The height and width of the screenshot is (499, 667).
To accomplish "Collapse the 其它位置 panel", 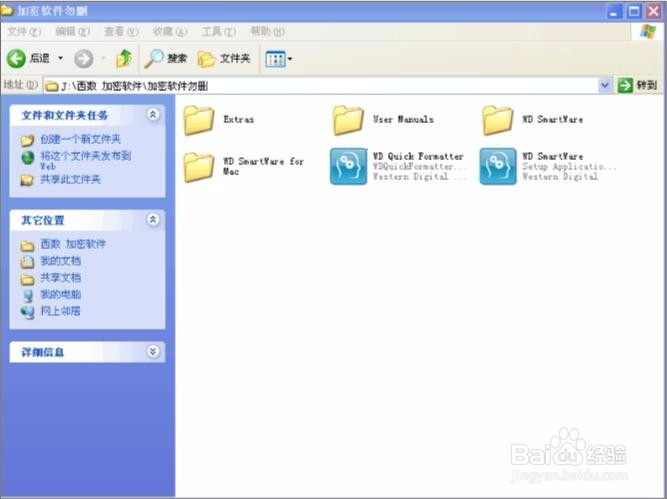I will [x=153, y=219].
